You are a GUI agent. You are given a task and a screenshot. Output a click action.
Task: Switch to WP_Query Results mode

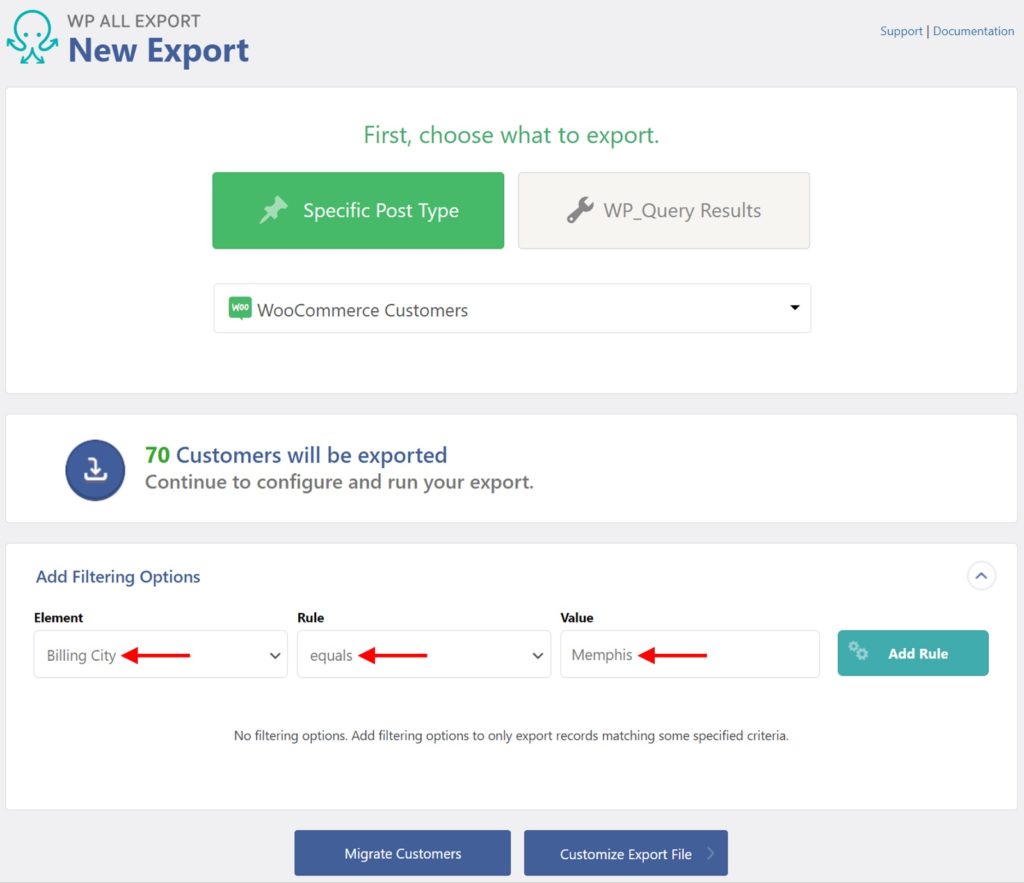point(663,210)
